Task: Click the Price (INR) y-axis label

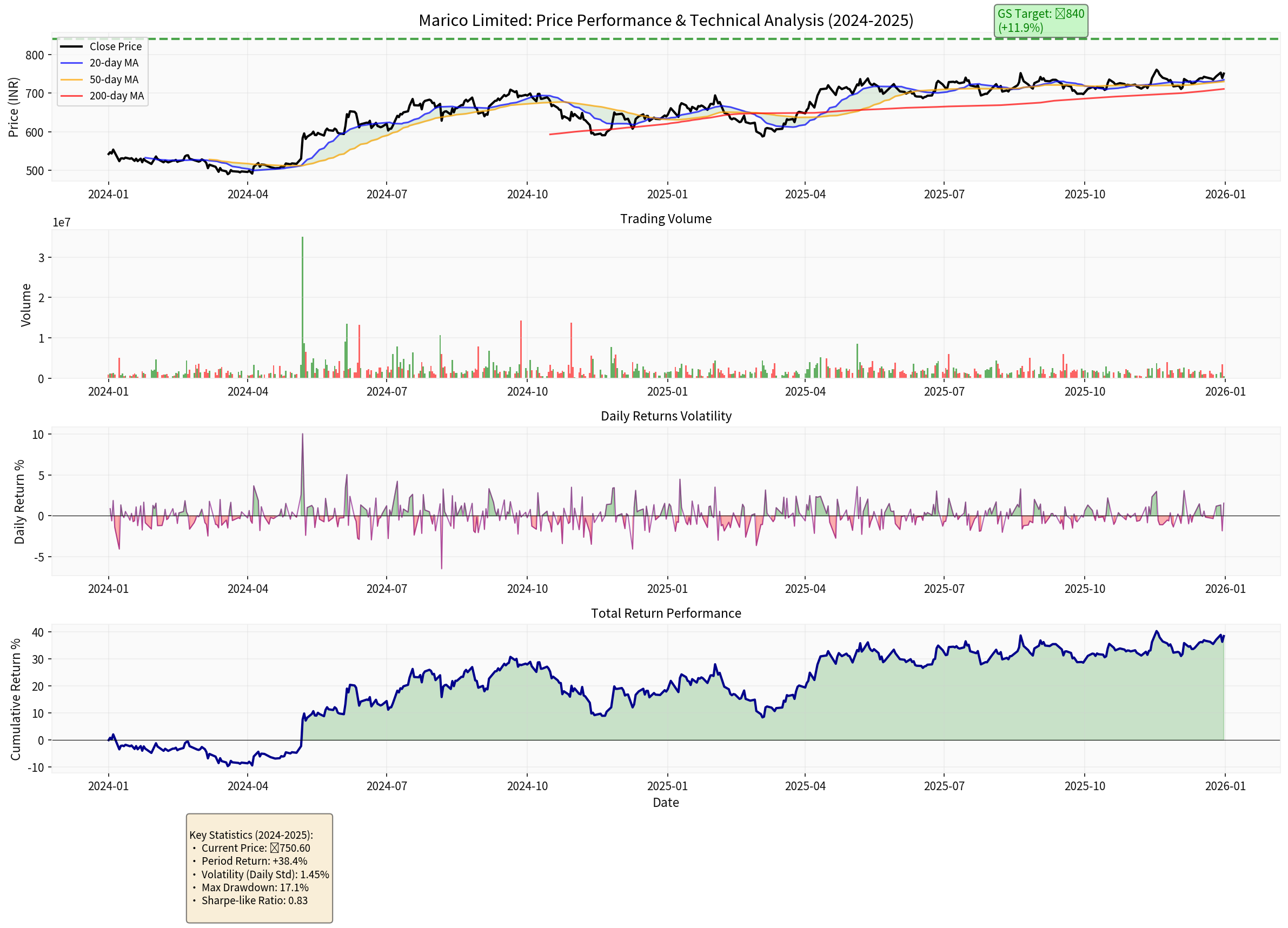Action: coord(14,106)
